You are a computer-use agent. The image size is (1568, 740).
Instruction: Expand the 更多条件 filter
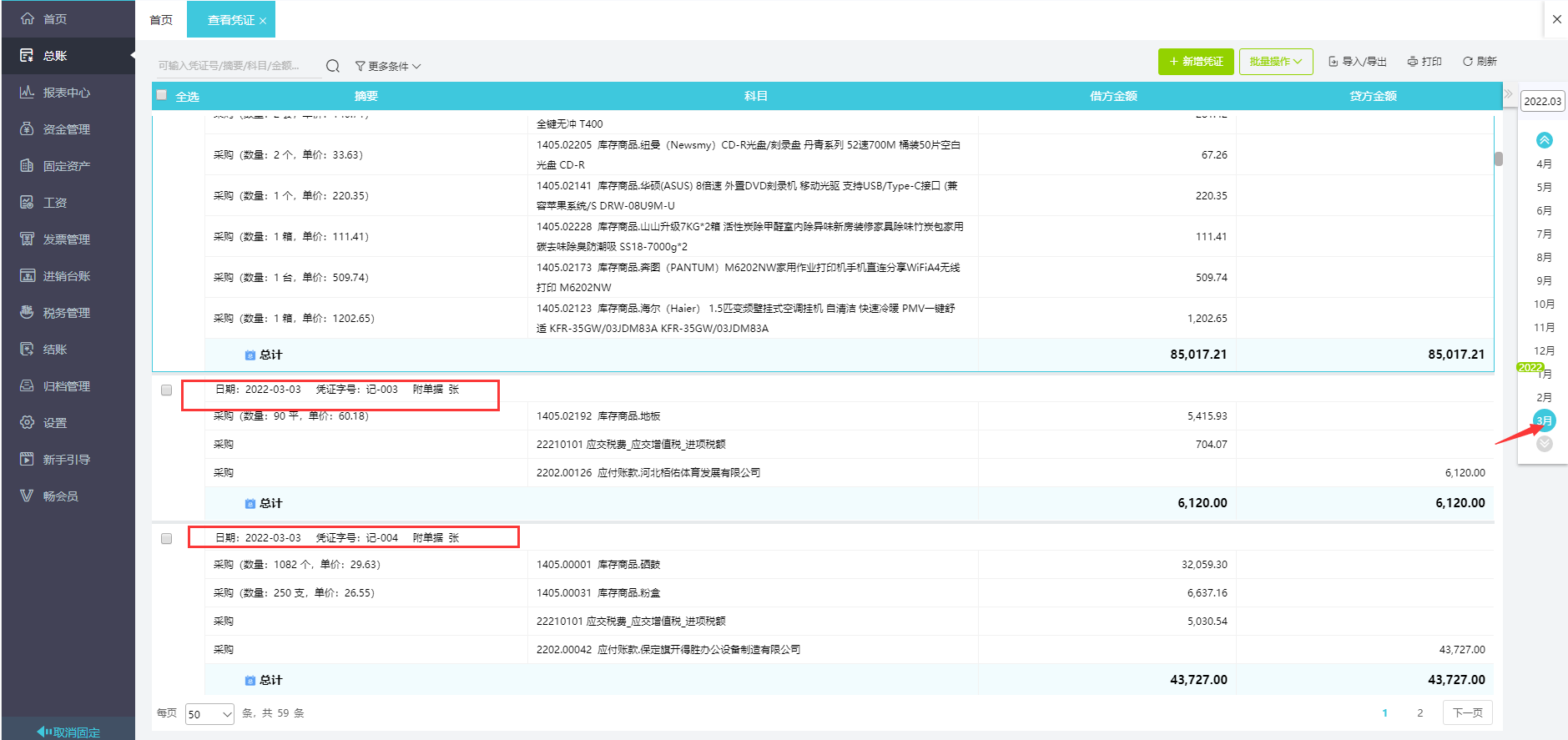pyautogui.click(x=388, y=66)
